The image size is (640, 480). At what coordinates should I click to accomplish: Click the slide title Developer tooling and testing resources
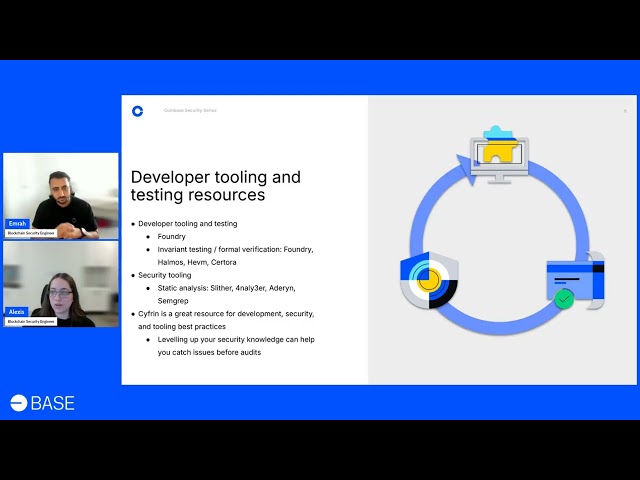216,186
